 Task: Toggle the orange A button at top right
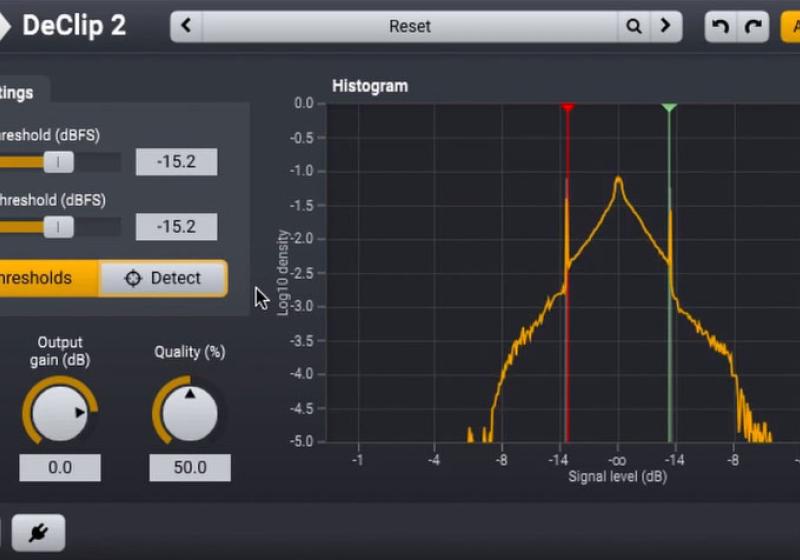pos(791,27)
